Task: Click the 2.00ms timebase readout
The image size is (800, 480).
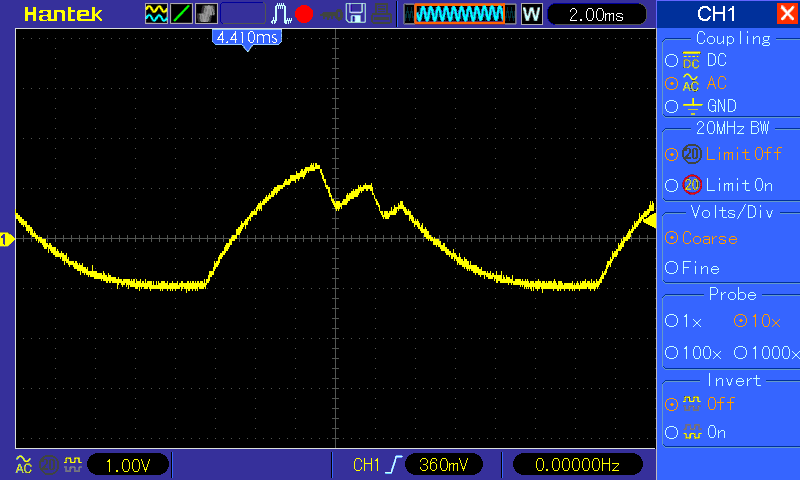Action: pyautogui.click(x=596, y=14)
